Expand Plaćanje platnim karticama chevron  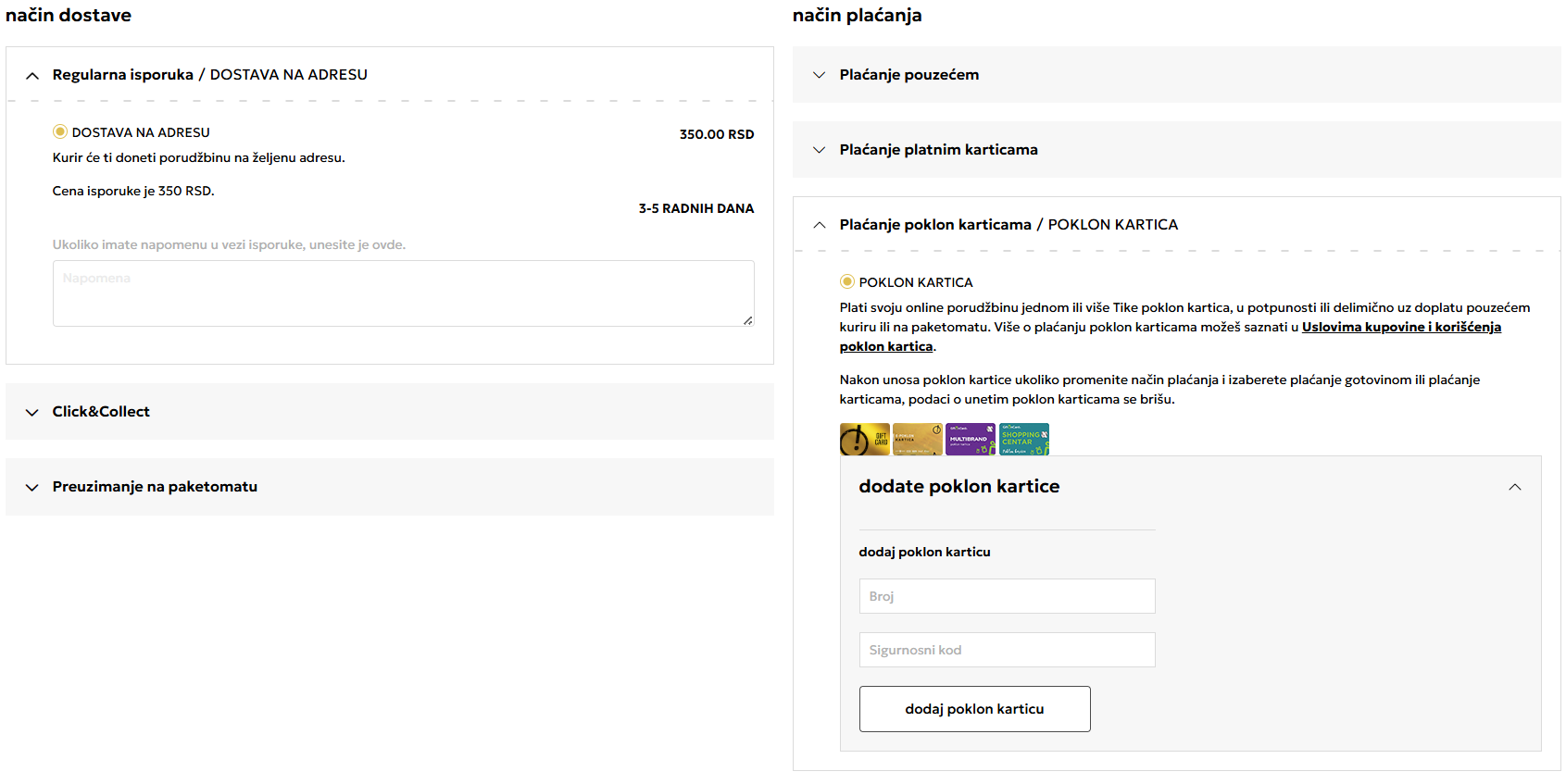pyautogui.click(x=820, y=150)
